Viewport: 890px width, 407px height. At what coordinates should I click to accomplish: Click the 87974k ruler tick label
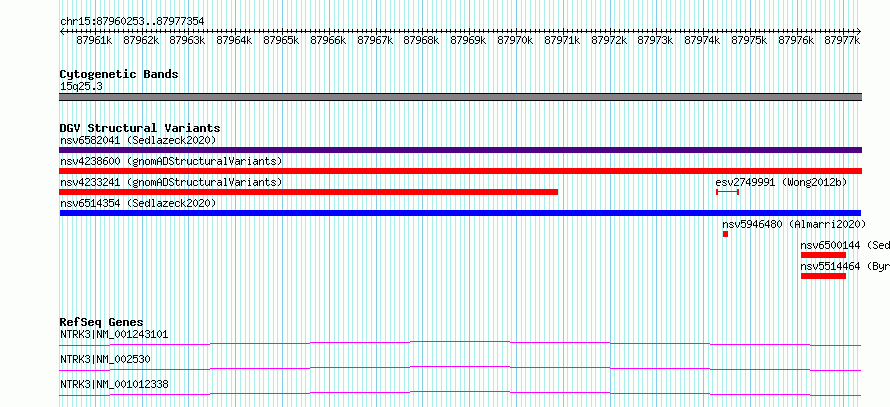tap(702, 40)
